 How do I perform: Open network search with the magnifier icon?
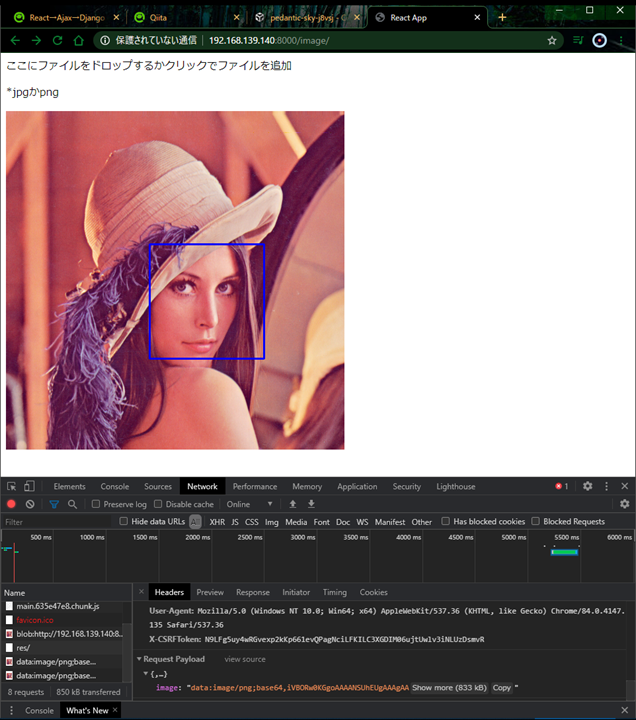tap(72, 504)
